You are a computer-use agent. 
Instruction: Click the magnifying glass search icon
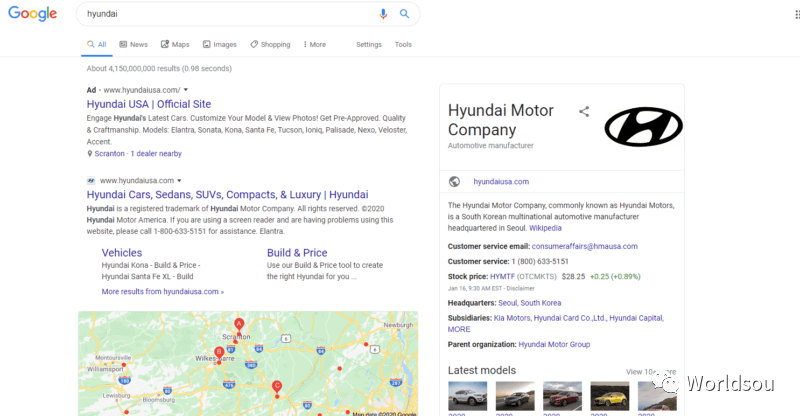(x=405, y=14)
